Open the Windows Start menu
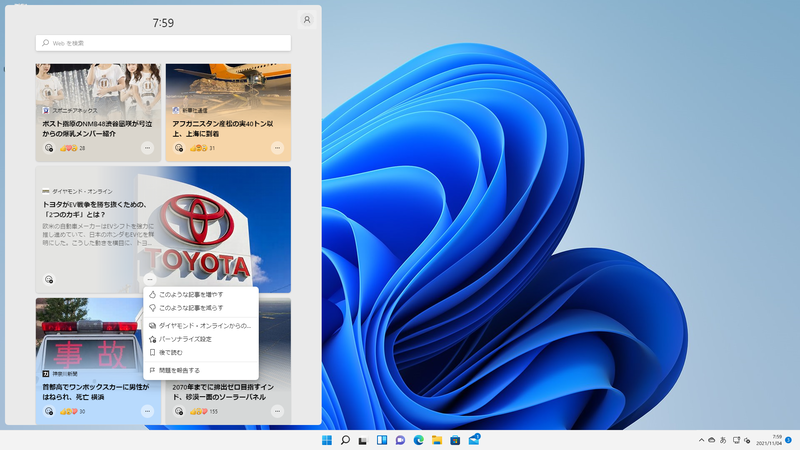Screen dimensions: 800x450 [327, 440]
